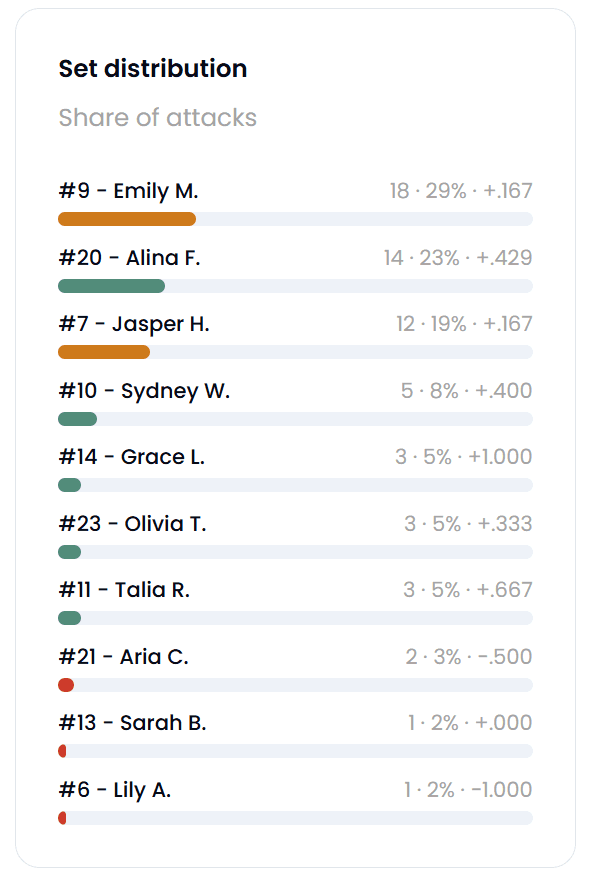Select #14 - Grace L. player name
The height and width of the screenshot is (879, 589).
click(x=132, y=457)
